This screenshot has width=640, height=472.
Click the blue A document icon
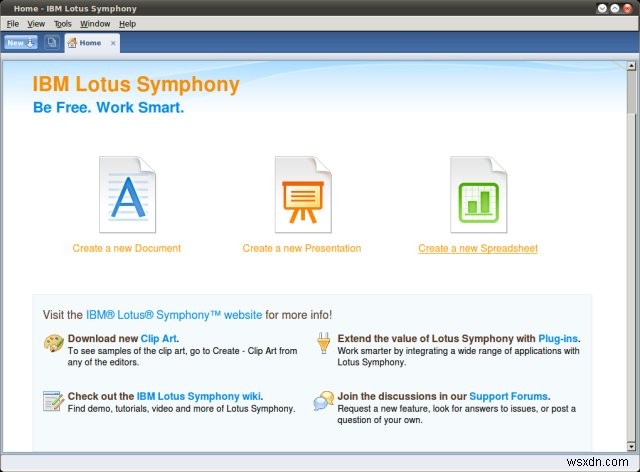pos(127,195)
